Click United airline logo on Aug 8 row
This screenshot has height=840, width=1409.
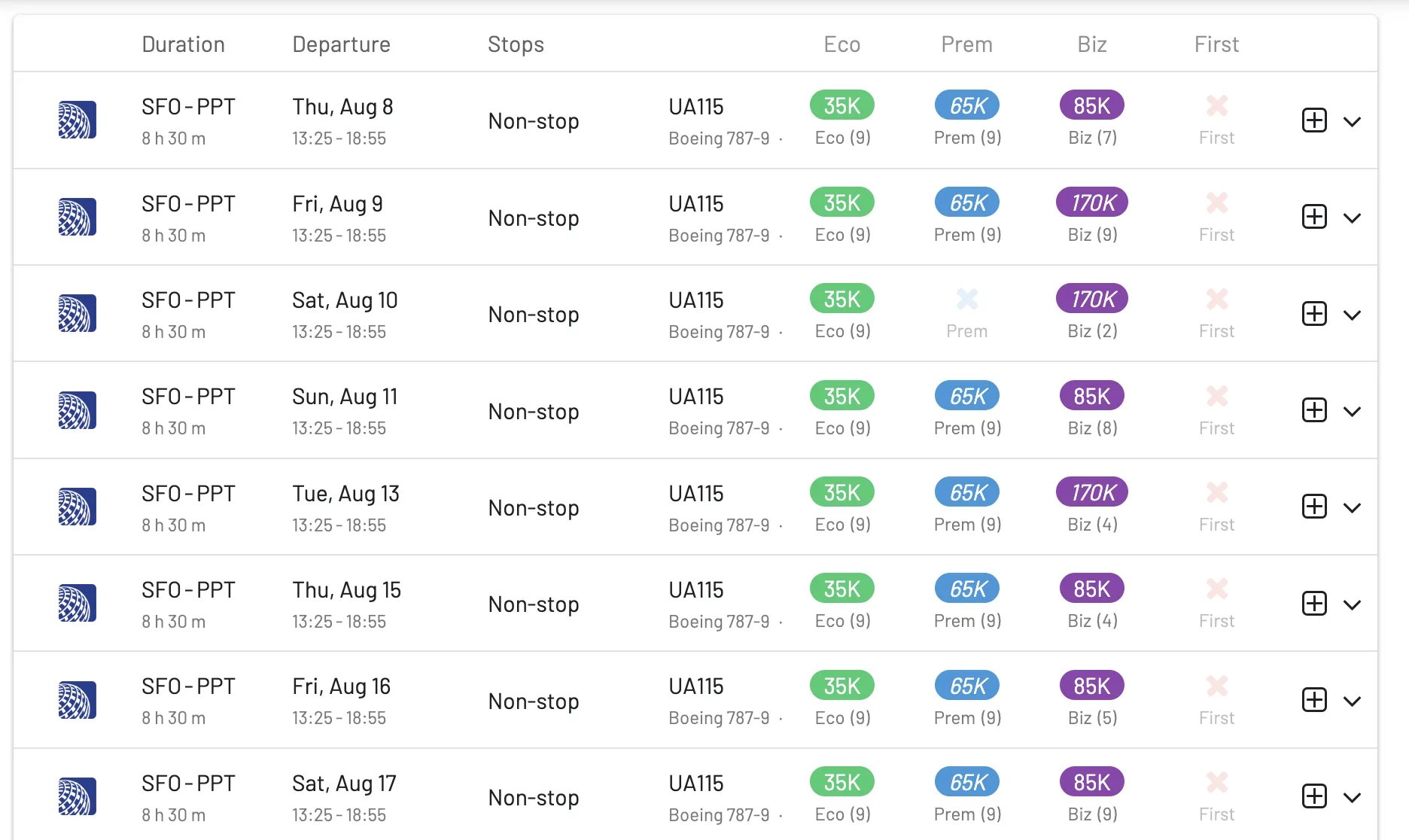pyautogui.click(x=77, y=120)
